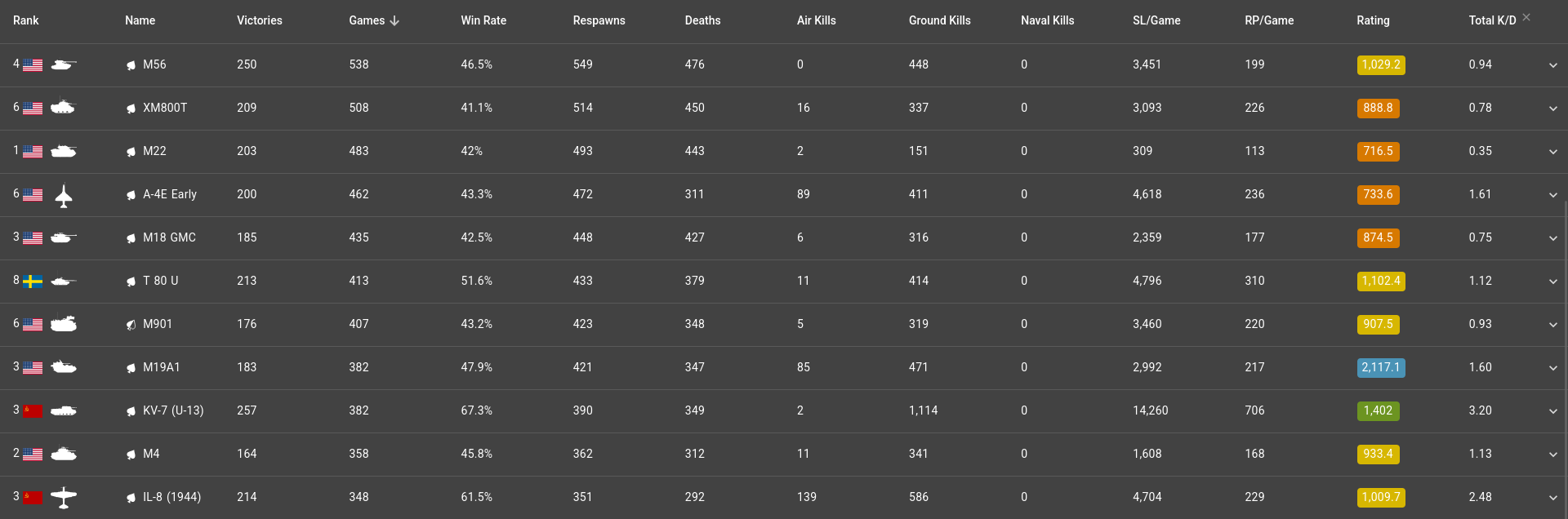Open the M18 GMC vehicle name
The image size is (1568, 519).
click(169, 237)
